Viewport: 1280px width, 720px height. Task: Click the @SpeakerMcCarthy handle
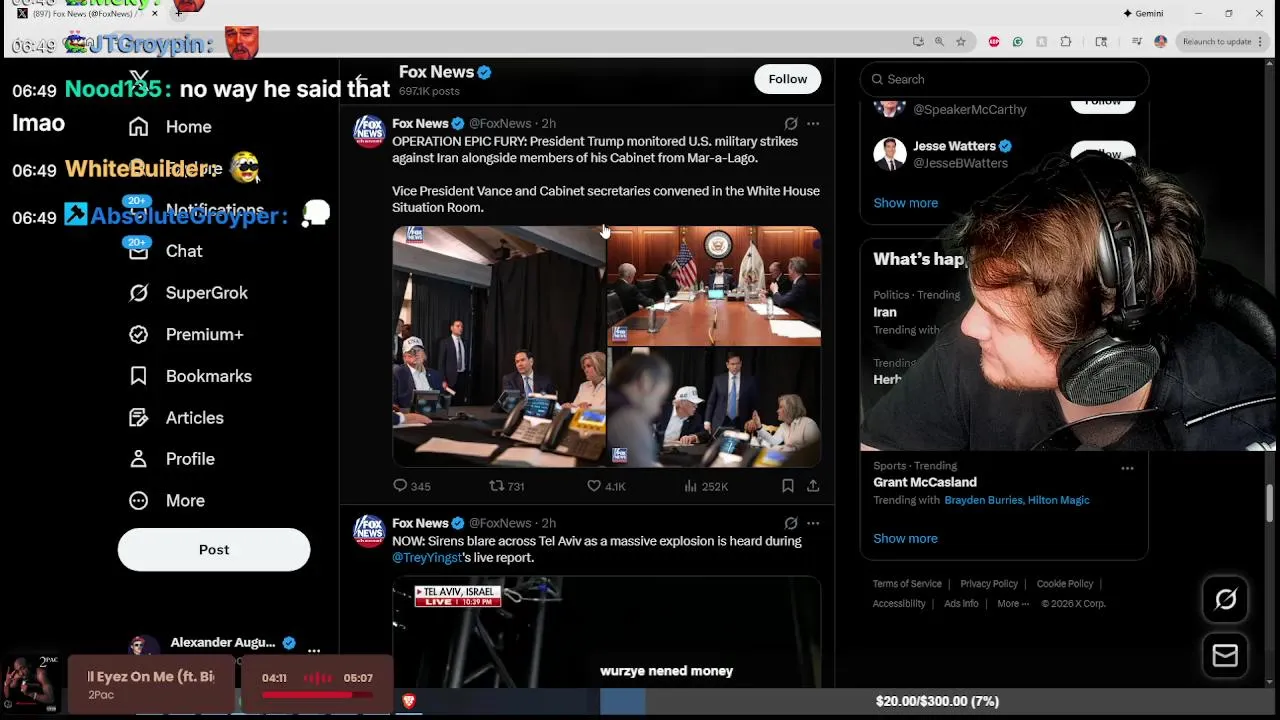[970, 110]
